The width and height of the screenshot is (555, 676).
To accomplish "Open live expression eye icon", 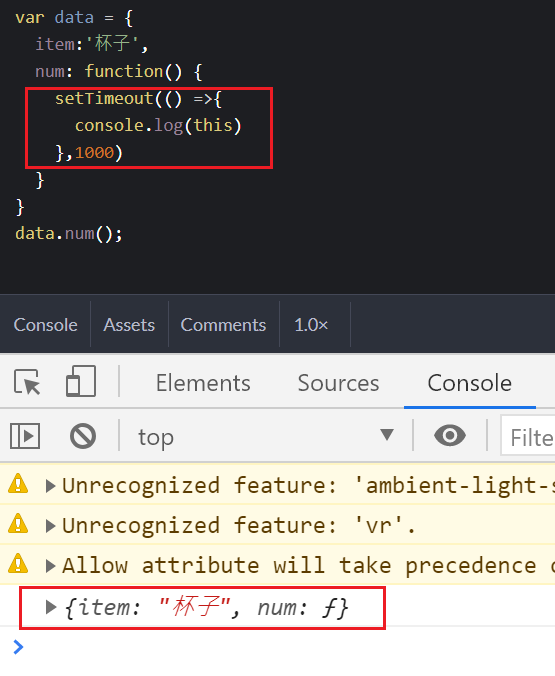I will coord(450,436).
